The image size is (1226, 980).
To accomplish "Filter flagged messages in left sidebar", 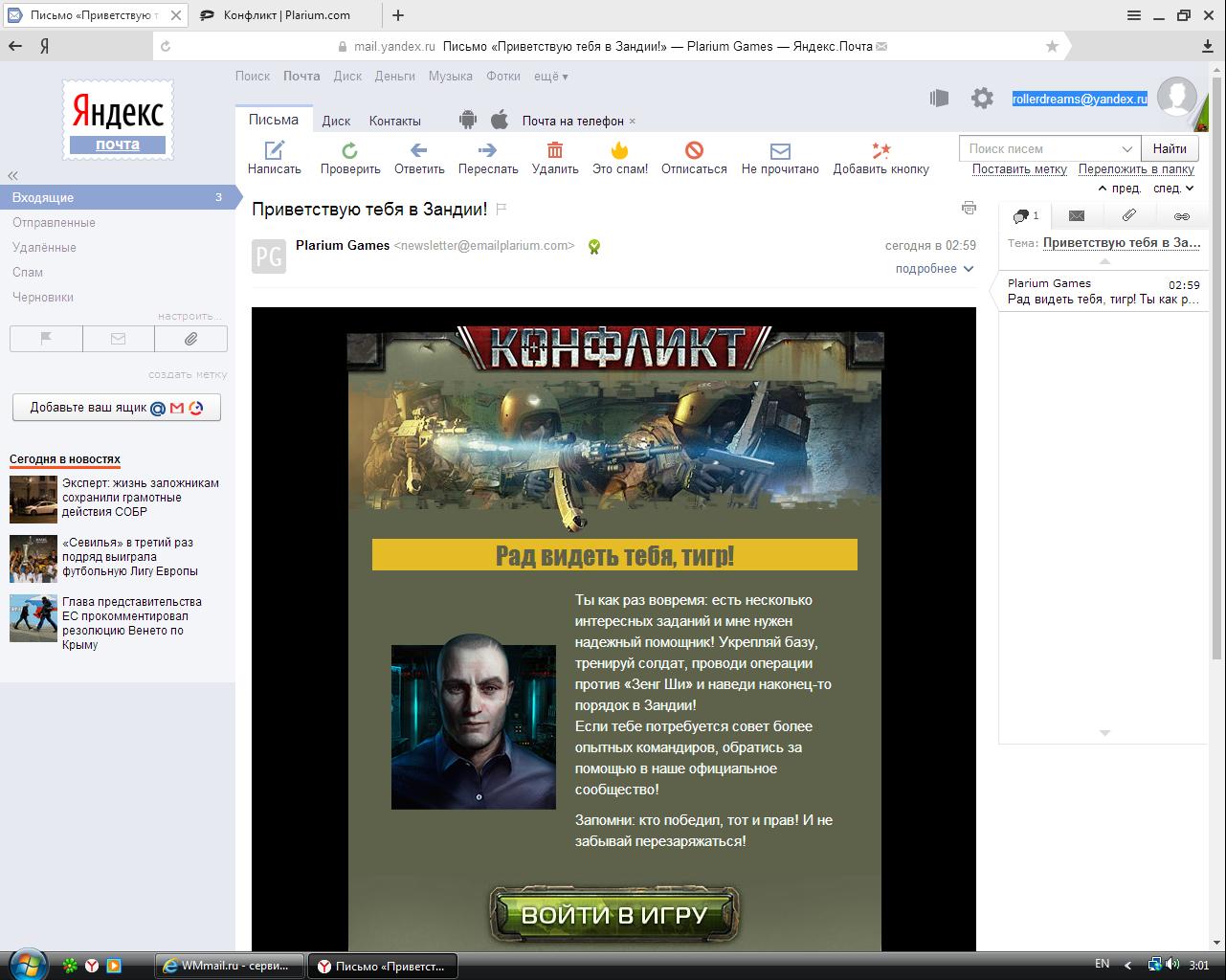I will [x=46, y=339].
